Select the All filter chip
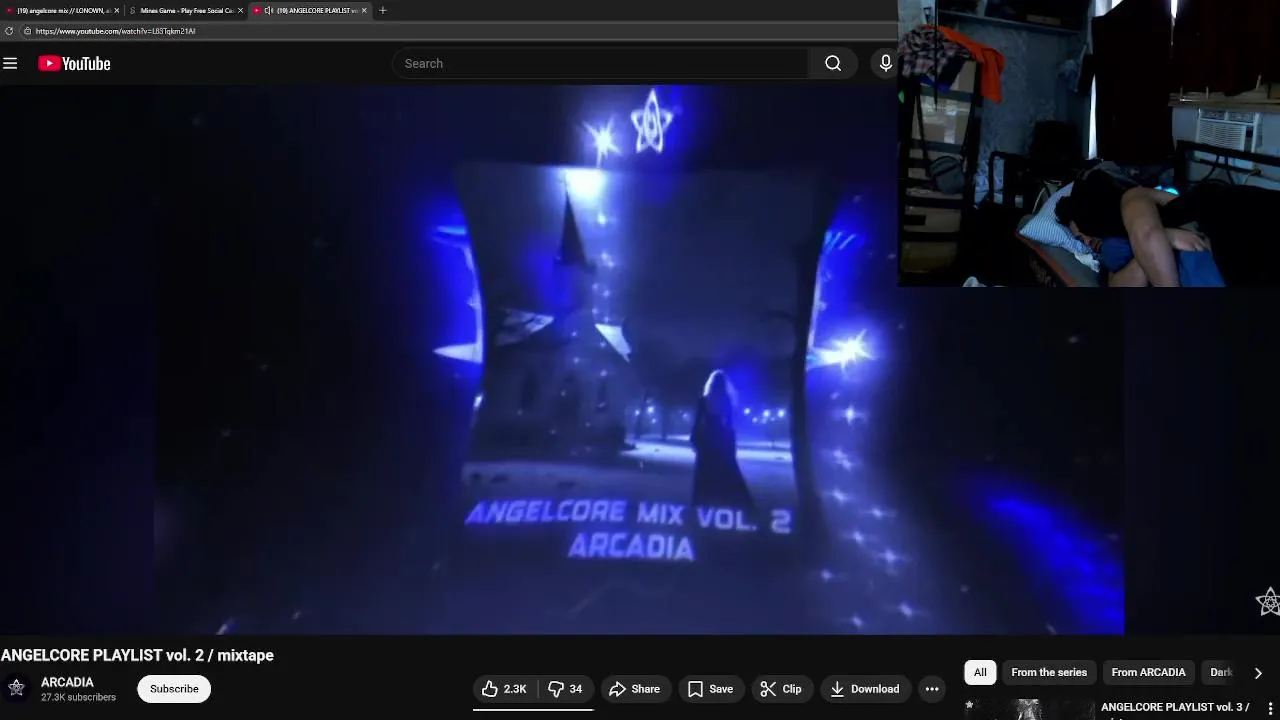 (980, 672)
